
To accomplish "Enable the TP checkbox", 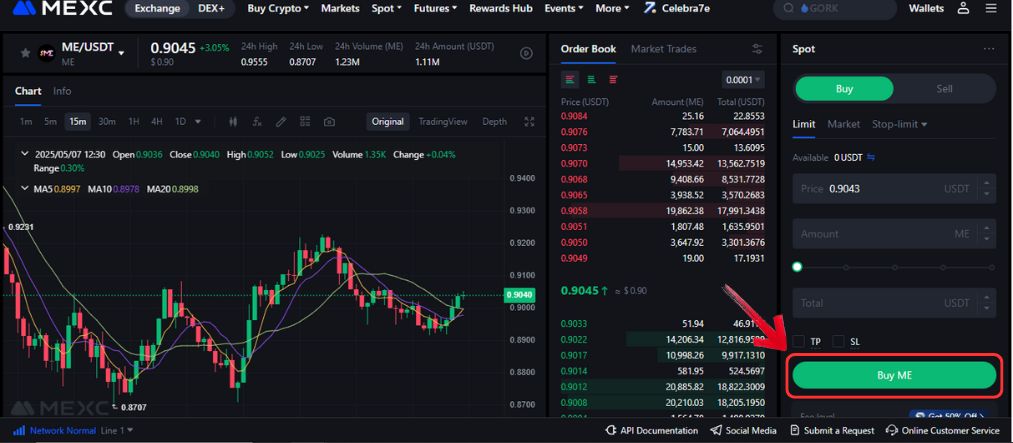I will 799,341.
